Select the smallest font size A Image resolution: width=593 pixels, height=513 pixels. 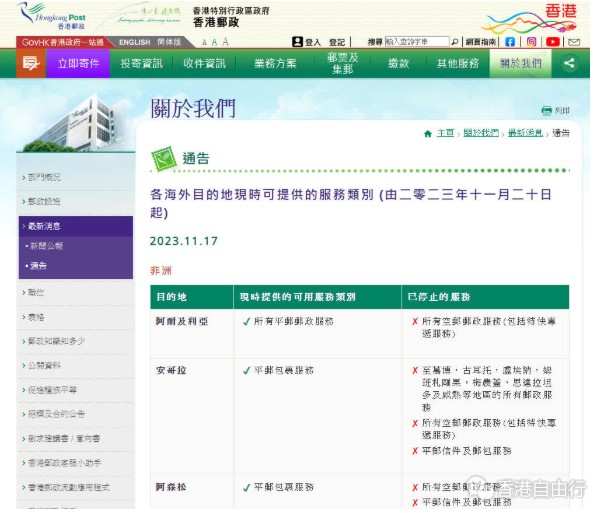[x=204, y=42]
